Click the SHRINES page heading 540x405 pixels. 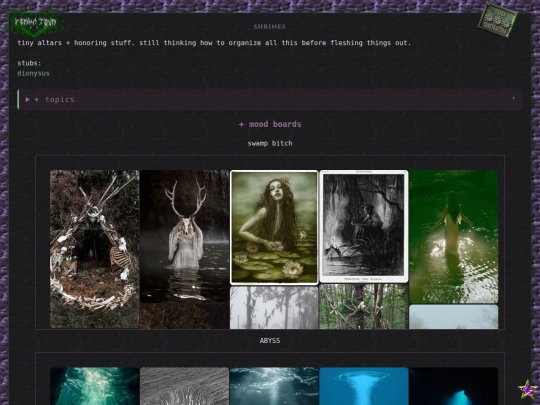pos(270,27)
